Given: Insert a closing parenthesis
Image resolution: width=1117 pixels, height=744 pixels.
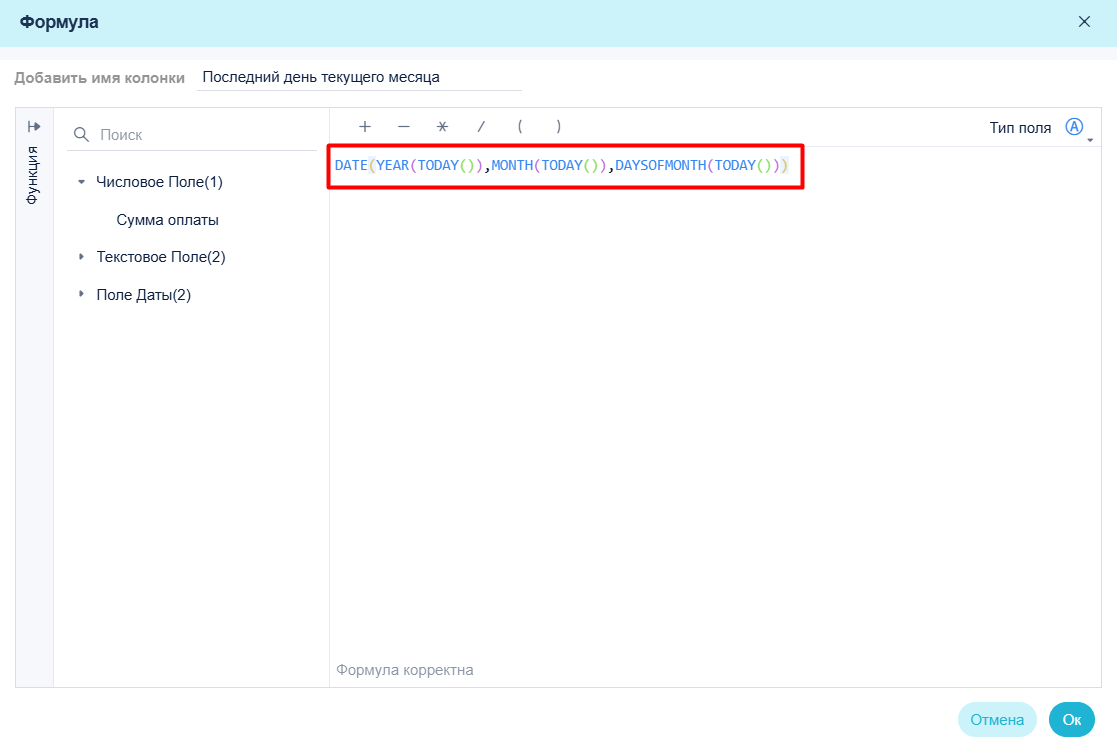Looking at the screenshot, I should pyautogui.click(x=558, y=127).
